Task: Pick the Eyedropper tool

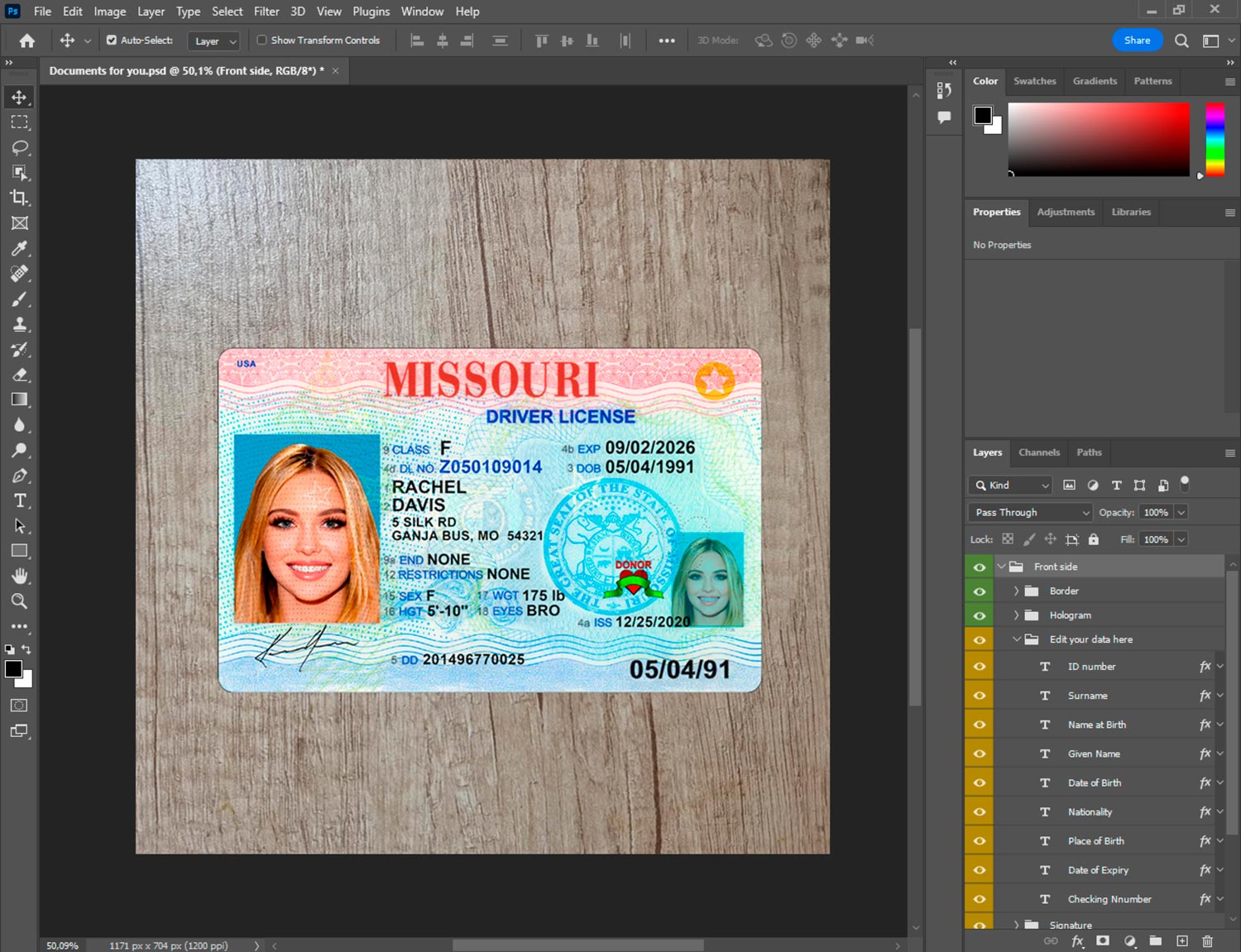Action: point(20,248)
